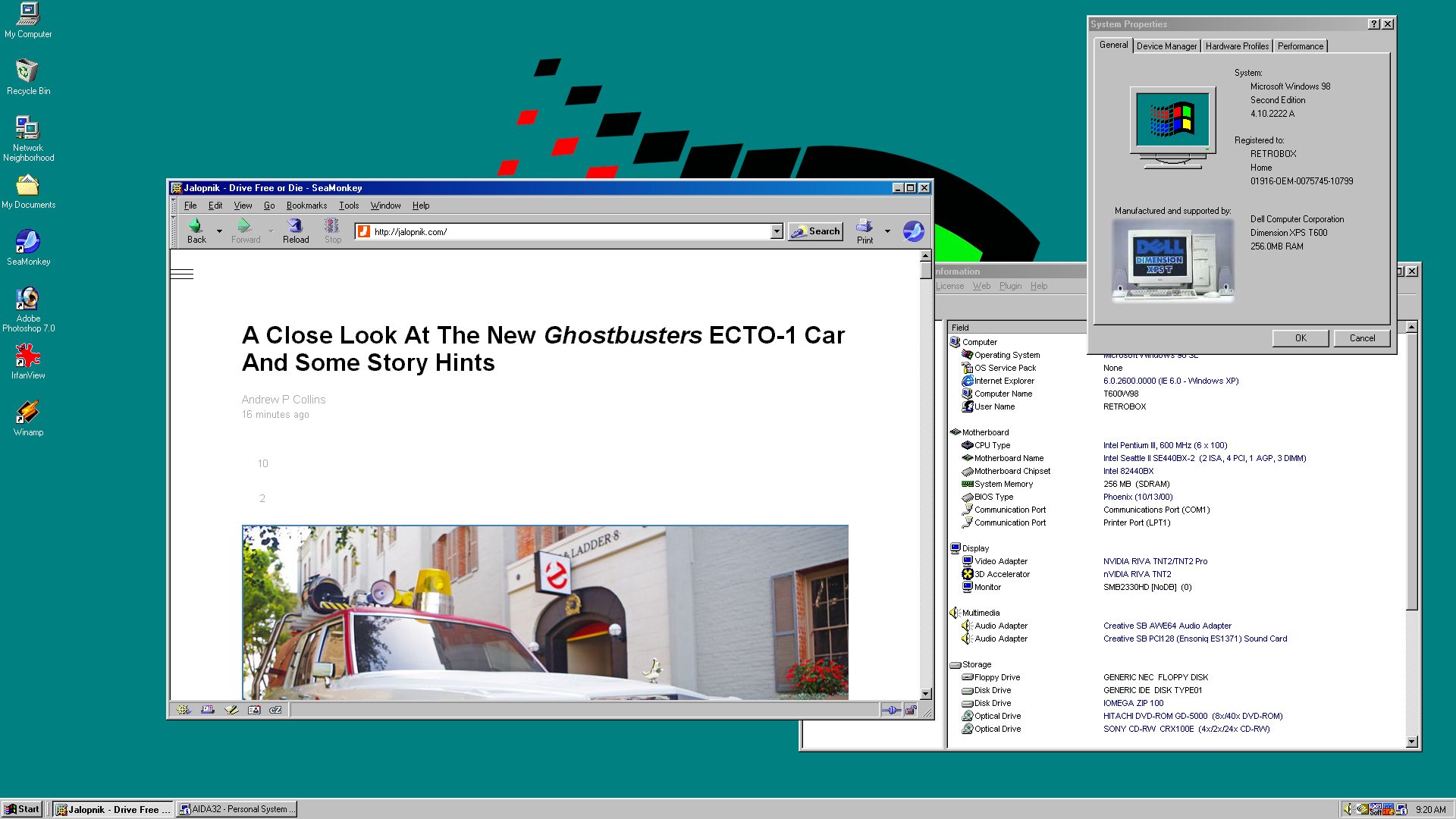
Task: Click the security padlock icon in status bar
Action: point(911,710)
